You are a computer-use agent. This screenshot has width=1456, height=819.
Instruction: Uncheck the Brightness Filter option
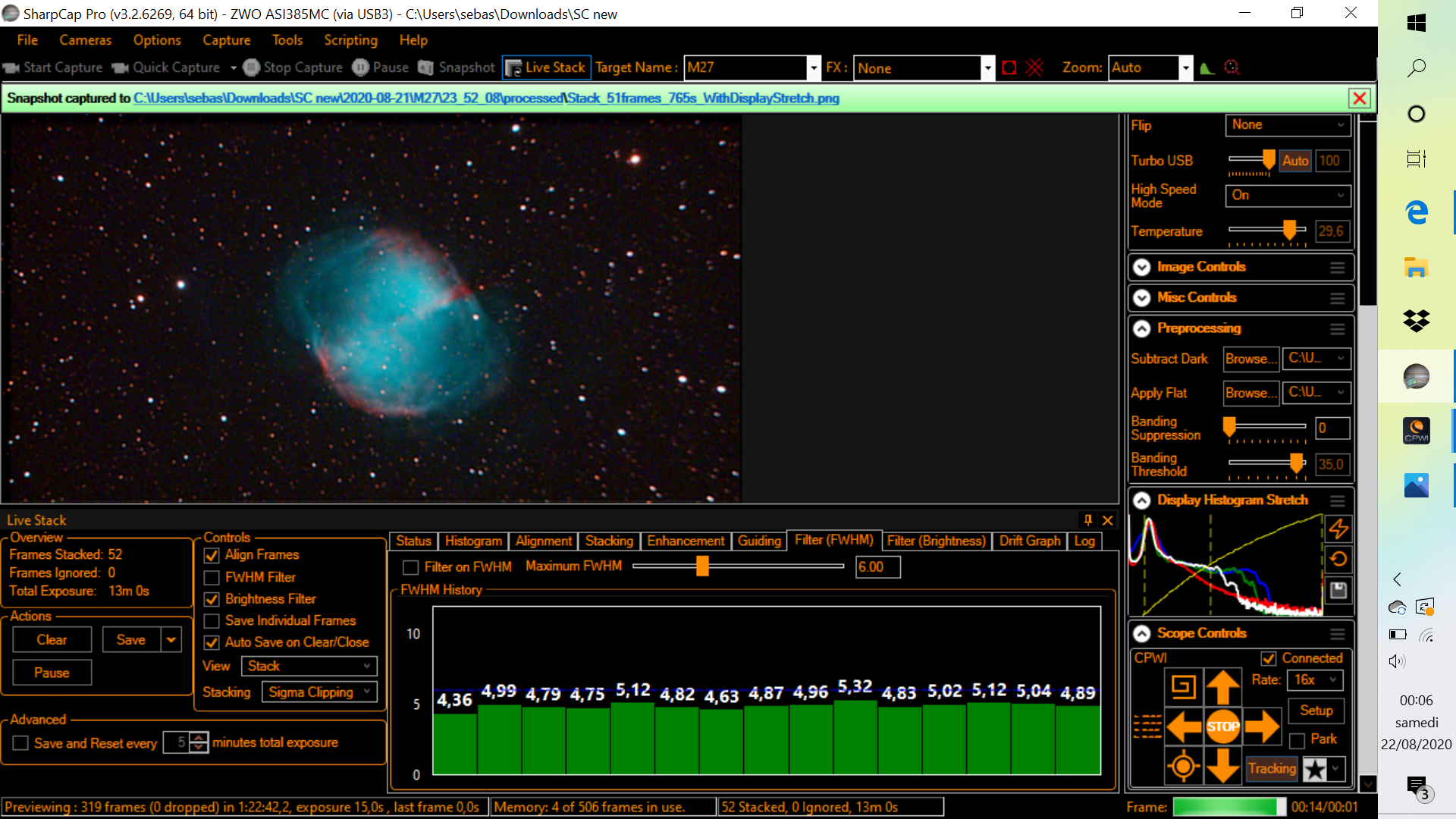(x=212, y=600)
